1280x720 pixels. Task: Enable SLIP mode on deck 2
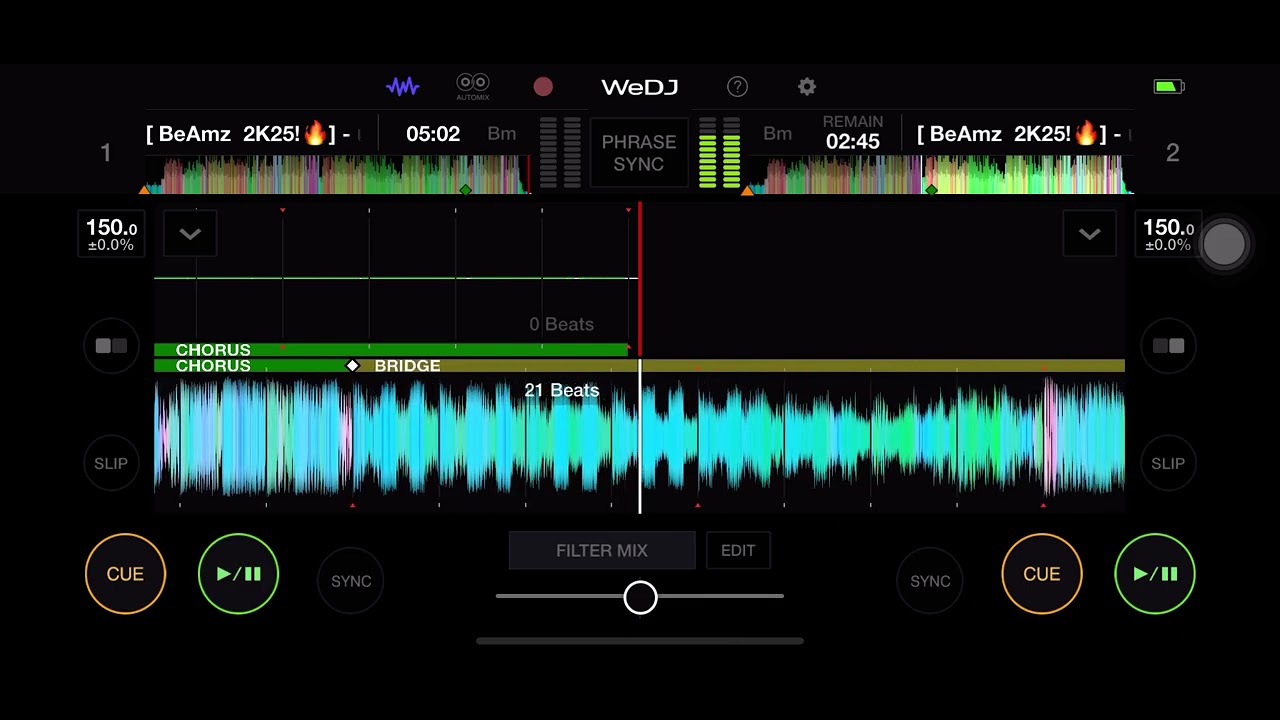[1168, 463]
